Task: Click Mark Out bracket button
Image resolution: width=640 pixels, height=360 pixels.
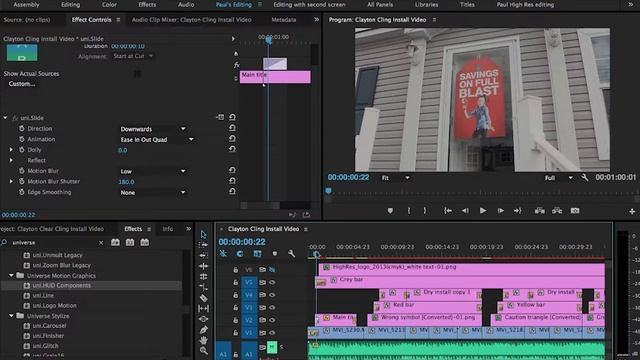Action: 425,211
